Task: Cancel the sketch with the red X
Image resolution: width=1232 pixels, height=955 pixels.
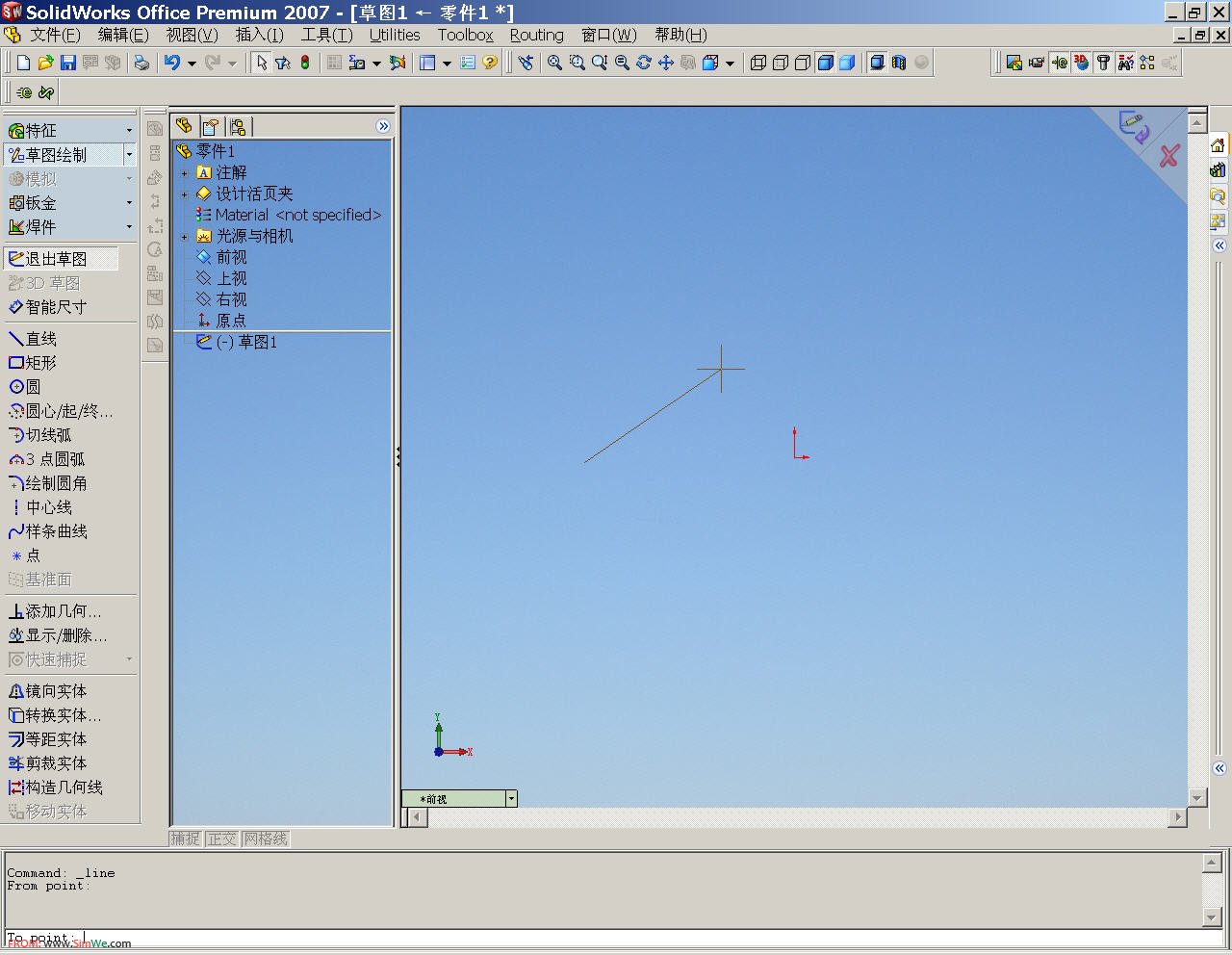Action: tap(1169, 156)
